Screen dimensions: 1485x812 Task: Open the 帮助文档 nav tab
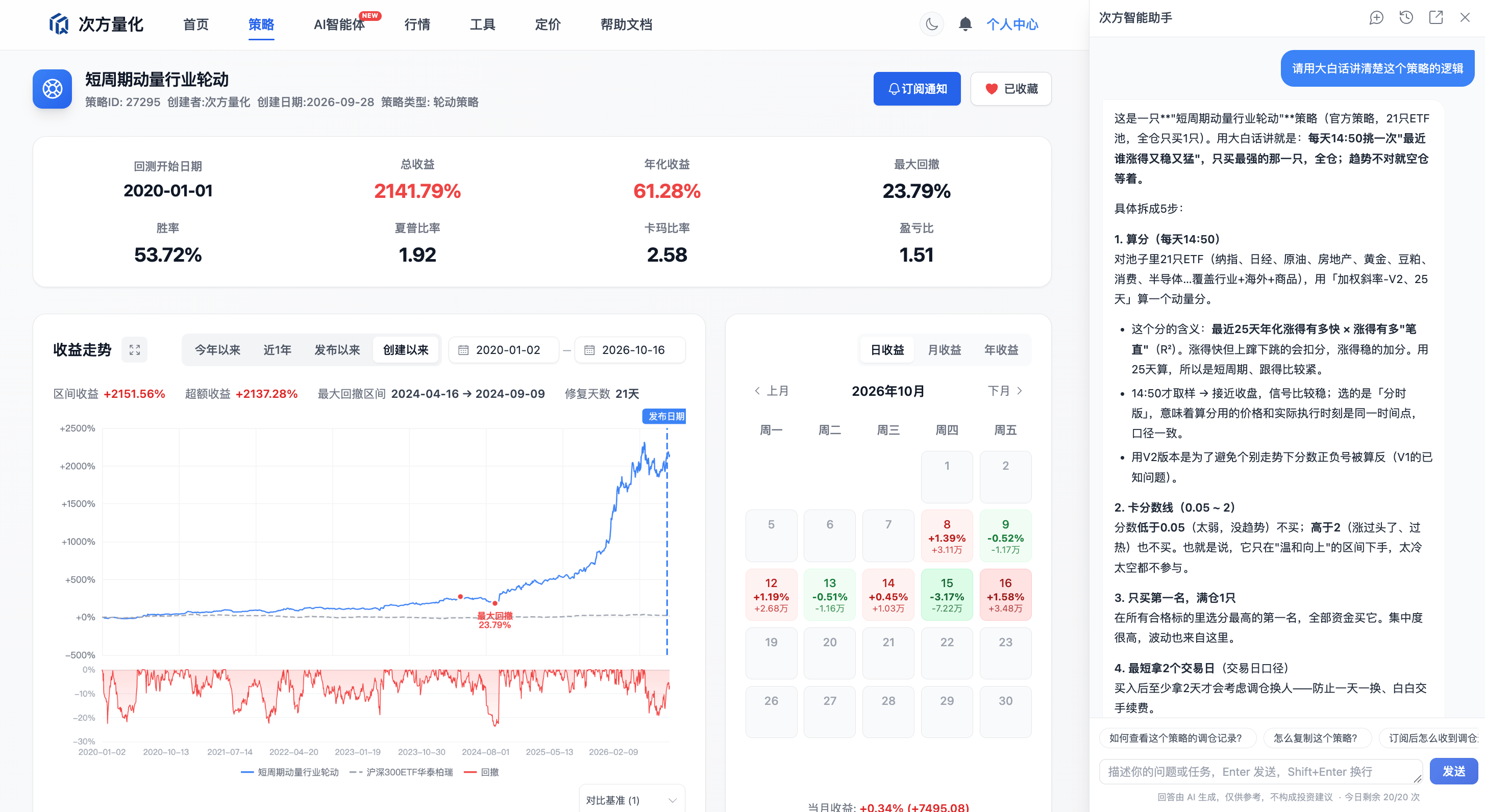626,24
